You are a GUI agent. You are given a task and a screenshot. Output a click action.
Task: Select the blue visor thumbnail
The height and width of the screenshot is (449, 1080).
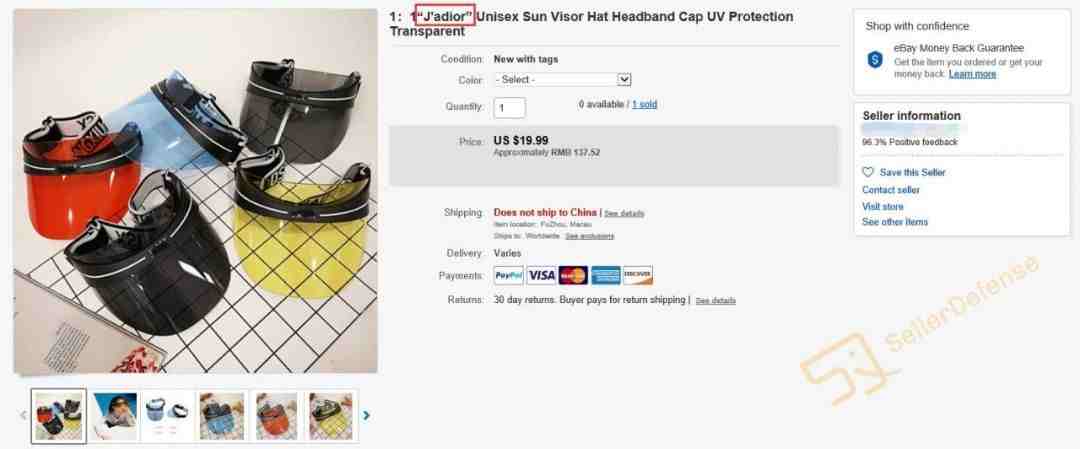click(222, 416)
